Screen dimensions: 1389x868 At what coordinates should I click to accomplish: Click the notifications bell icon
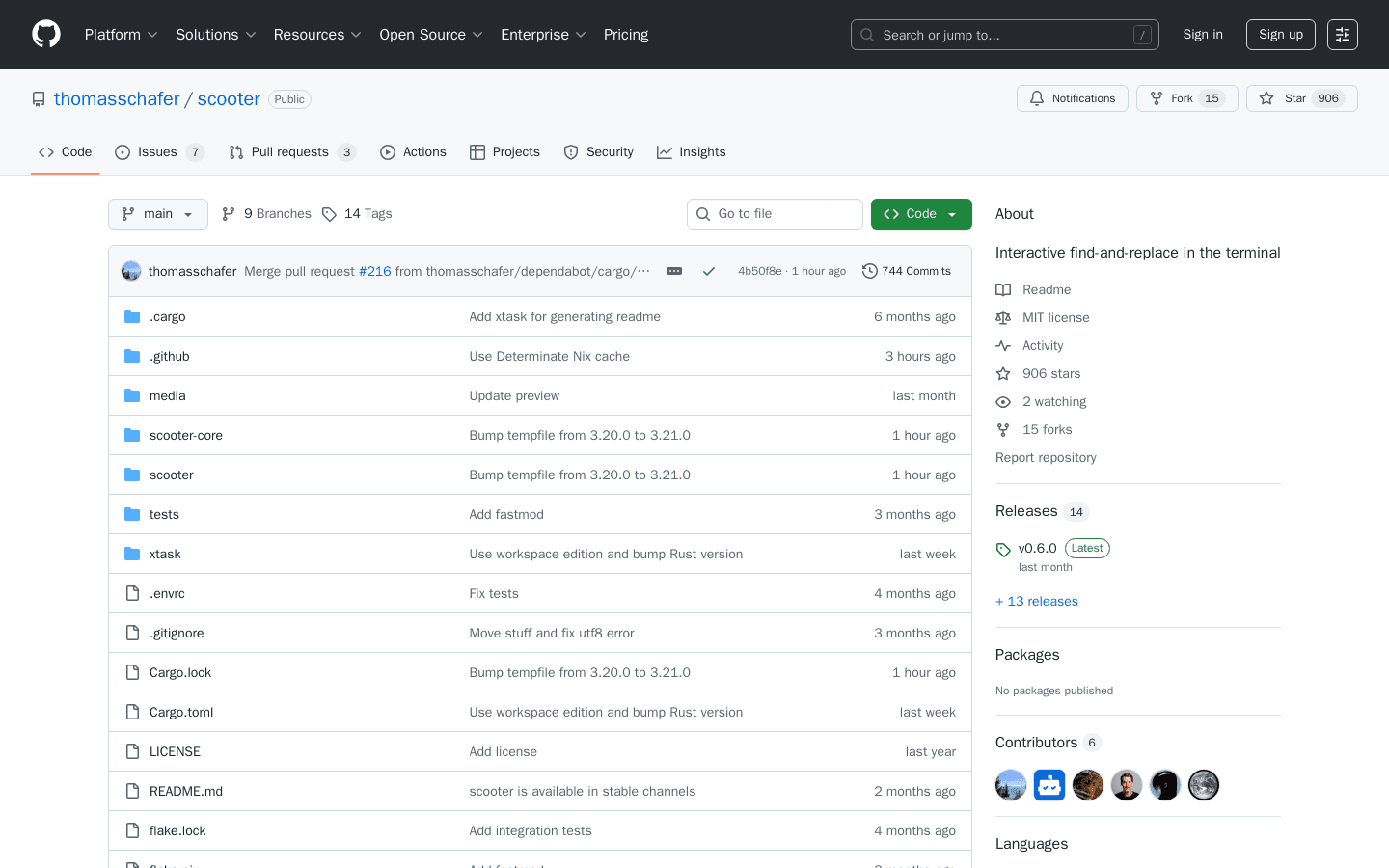pos(1036,97)
